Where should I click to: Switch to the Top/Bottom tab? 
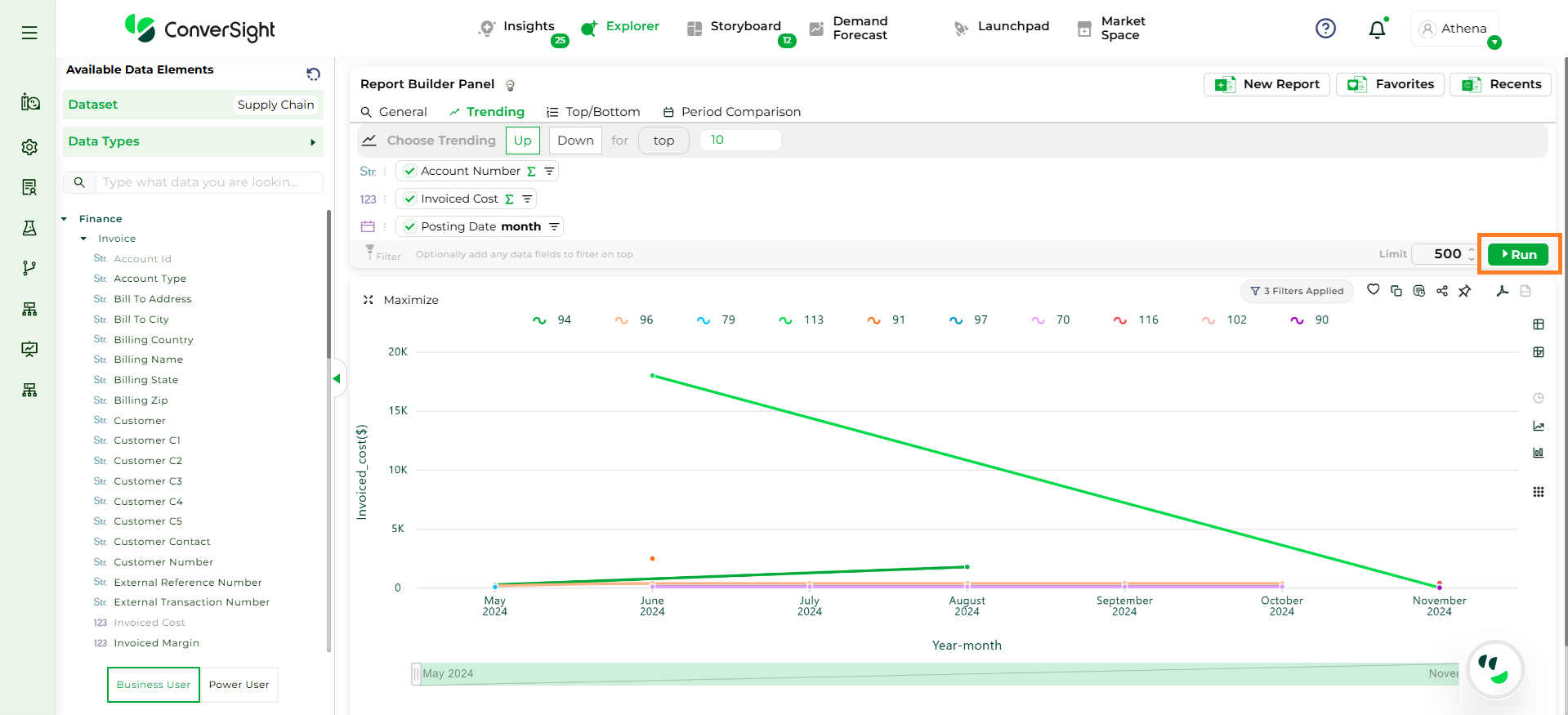593,112
